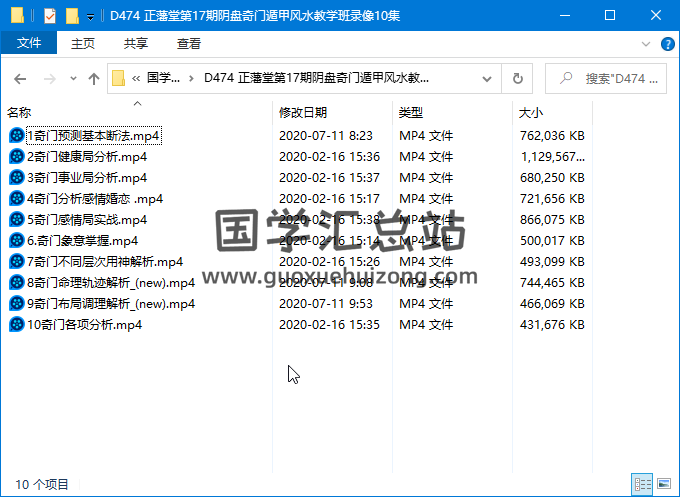Open the Quick Access Toolbar customize dropdown
This screenshot has height=497, width=680.
(90, 17)
